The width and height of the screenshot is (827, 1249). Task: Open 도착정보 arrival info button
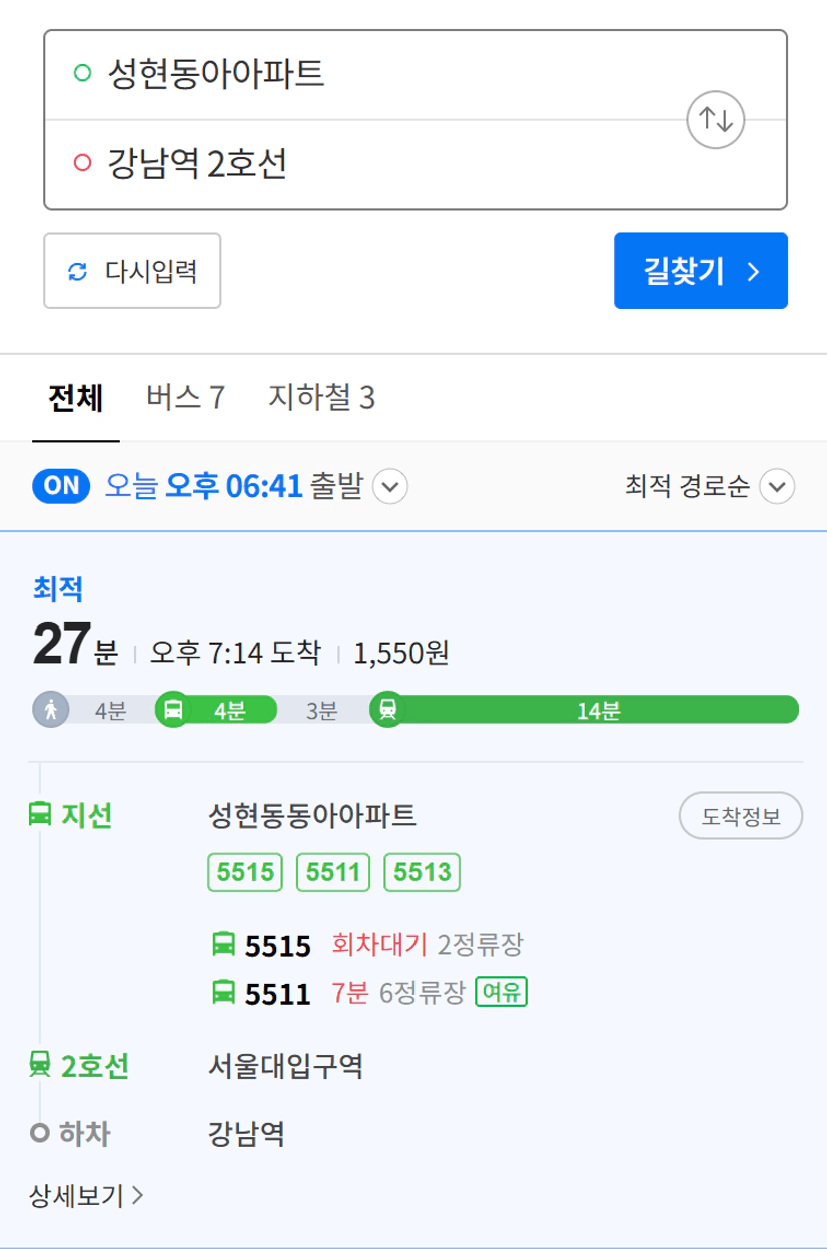(x=741, y=817)
